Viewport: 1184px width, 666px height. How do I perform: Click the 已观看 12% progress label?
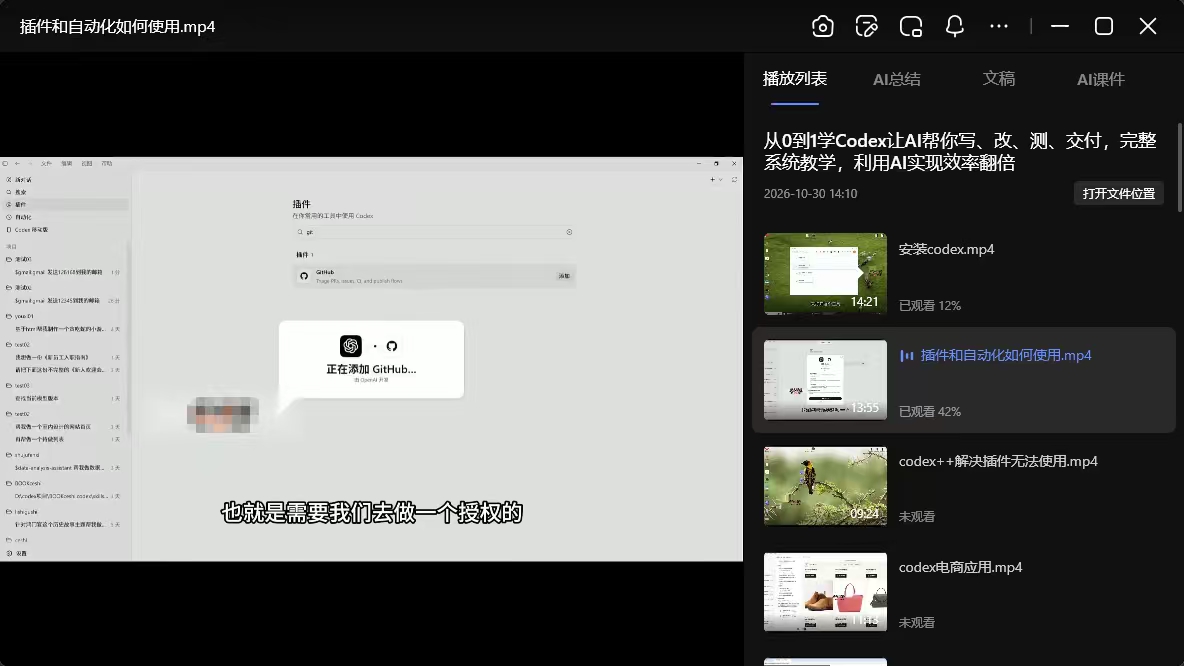point(930,306)
